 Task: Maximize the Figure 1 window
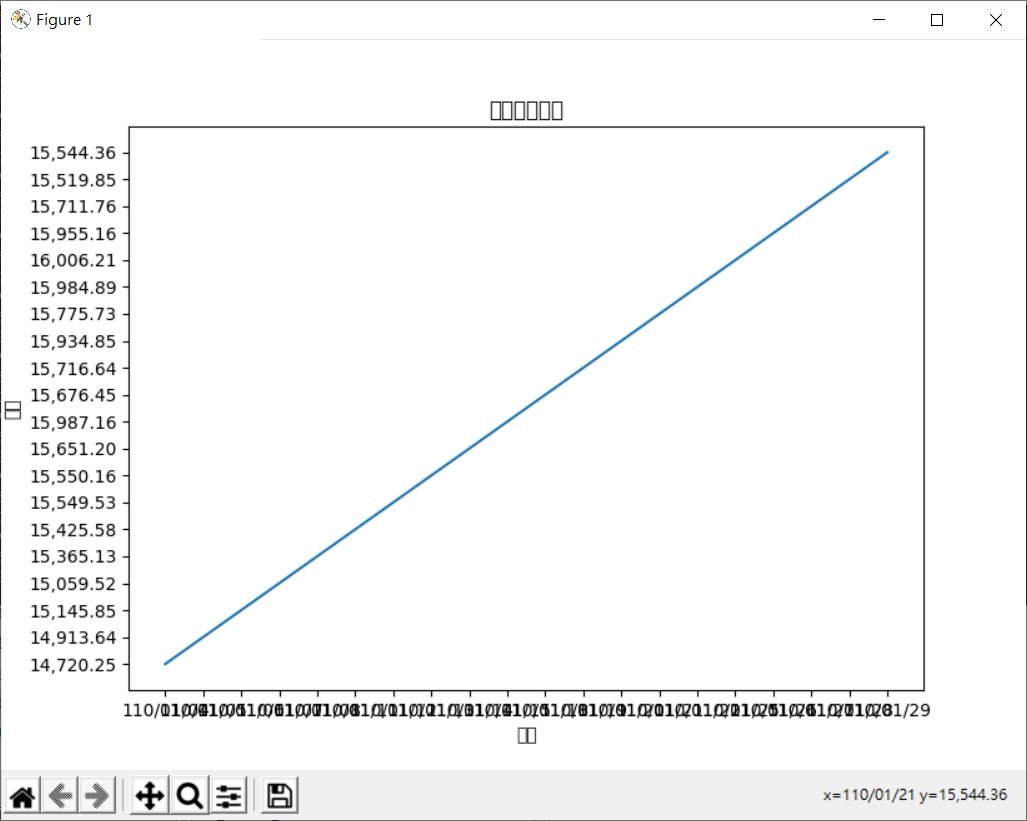point(937,20)
